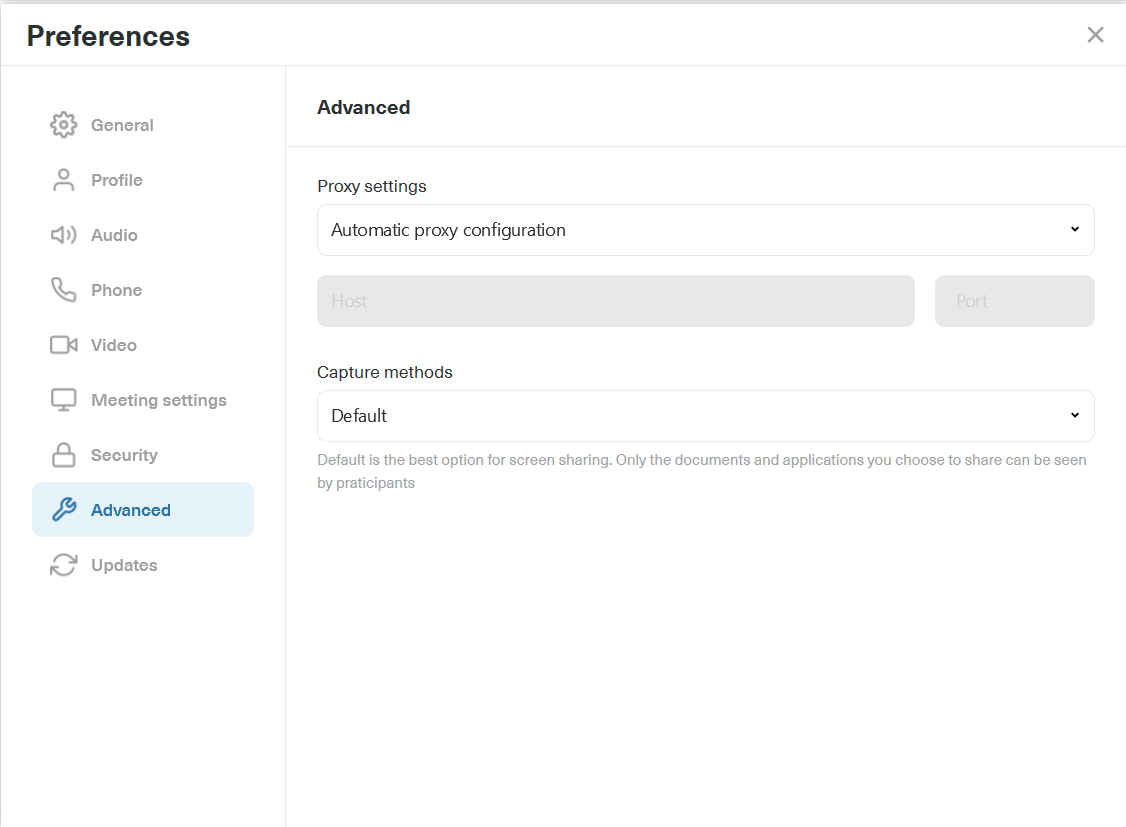Viewport: 1126px width, 827px height.
Task: Open the Capture methods dropdown
Action: click(705, 415)
